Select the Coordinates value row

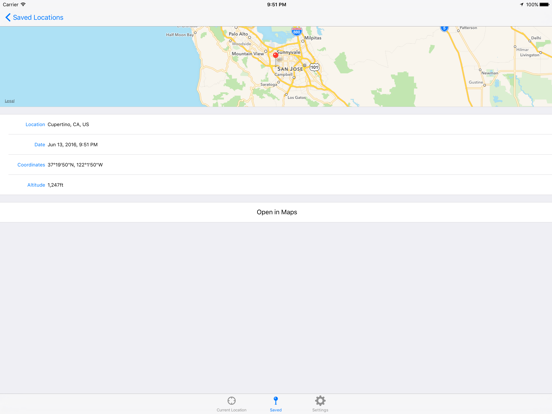coord(276,164)
